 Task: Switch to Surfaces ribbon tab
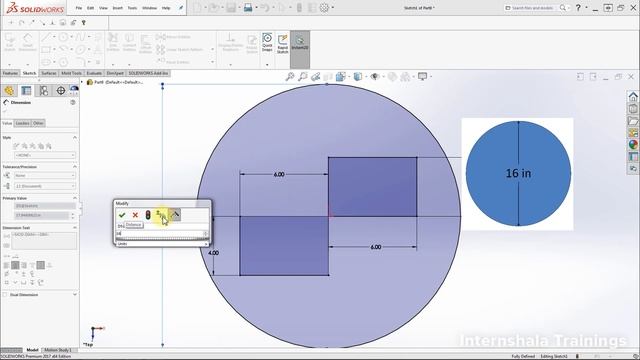pyautogui.click(x=49, y=73)
